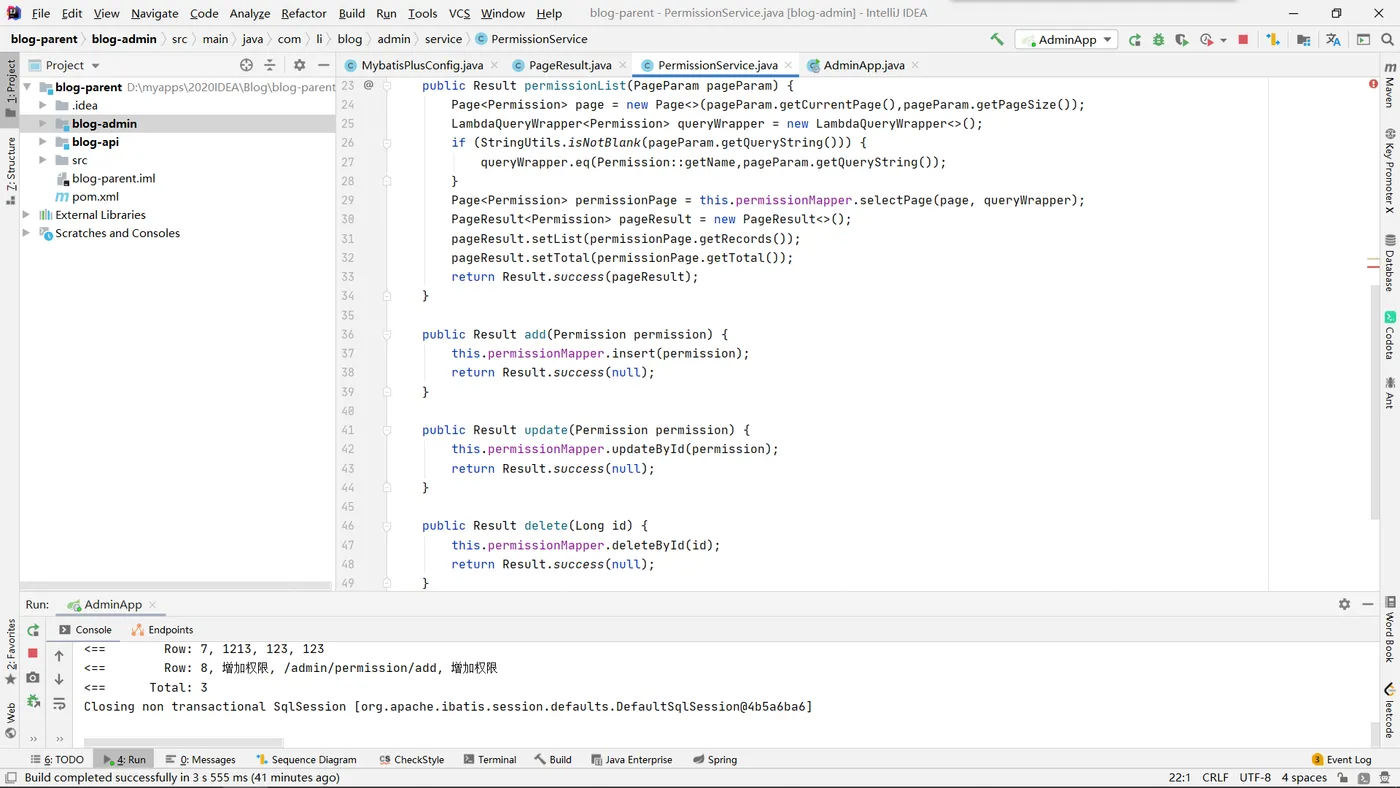
Task: Click the Search Everywhere magnifier icon
Action: (1388, 40)
